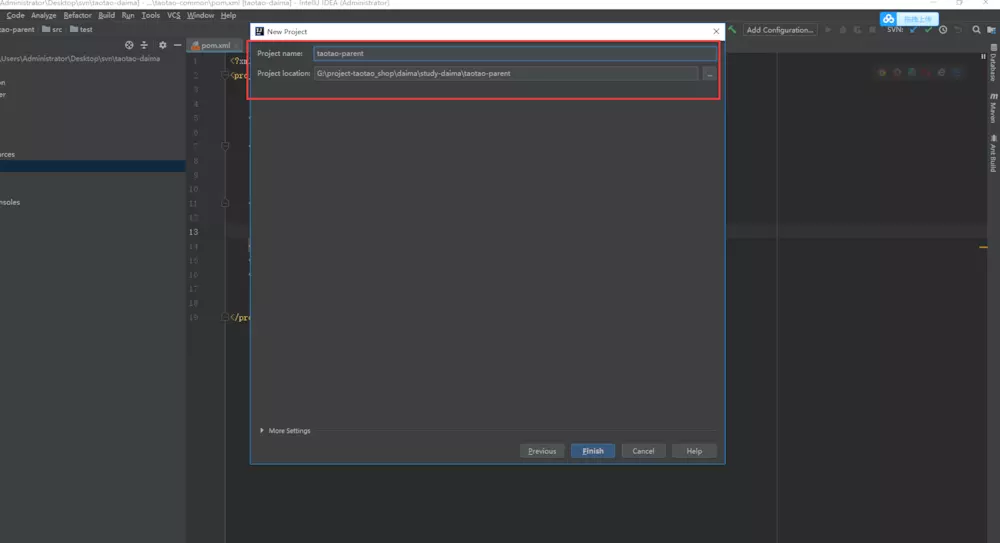Open the VCS menu
Image resolution: width=1000 pixels, height=543 pixels.
(173, 15)
